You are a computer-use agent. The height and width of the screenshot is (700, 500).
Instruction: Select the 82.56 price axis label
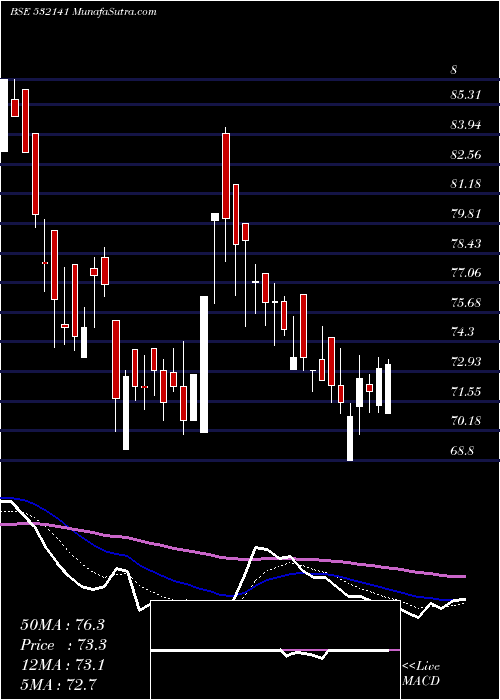point(467,154)
